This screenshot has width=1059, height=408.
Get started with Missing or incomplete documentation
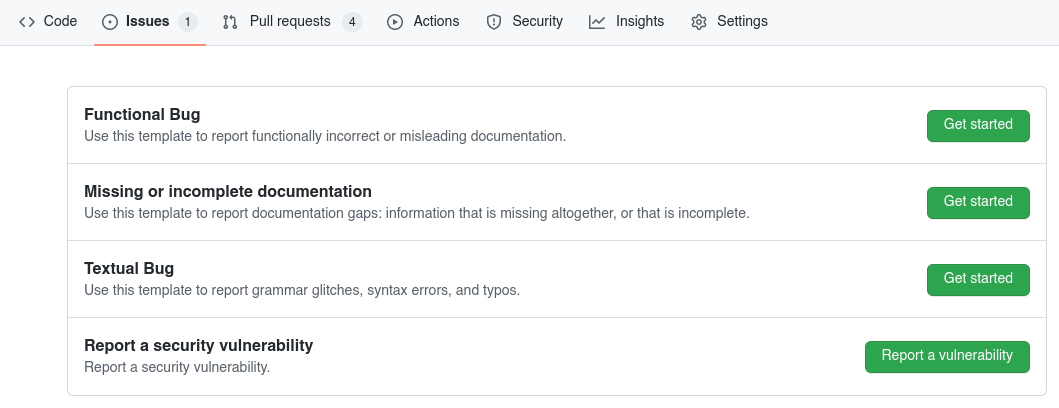tap(978, 202)
